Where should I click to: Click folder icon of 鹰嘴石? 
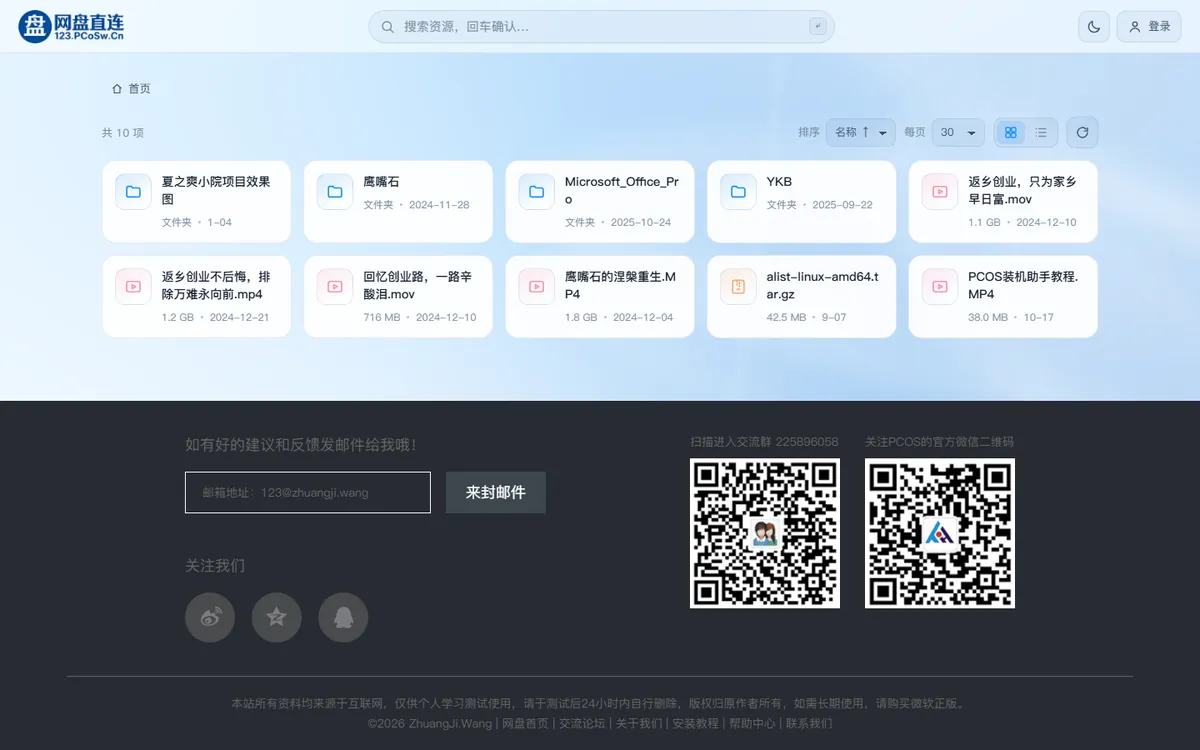tap(335, 191)
